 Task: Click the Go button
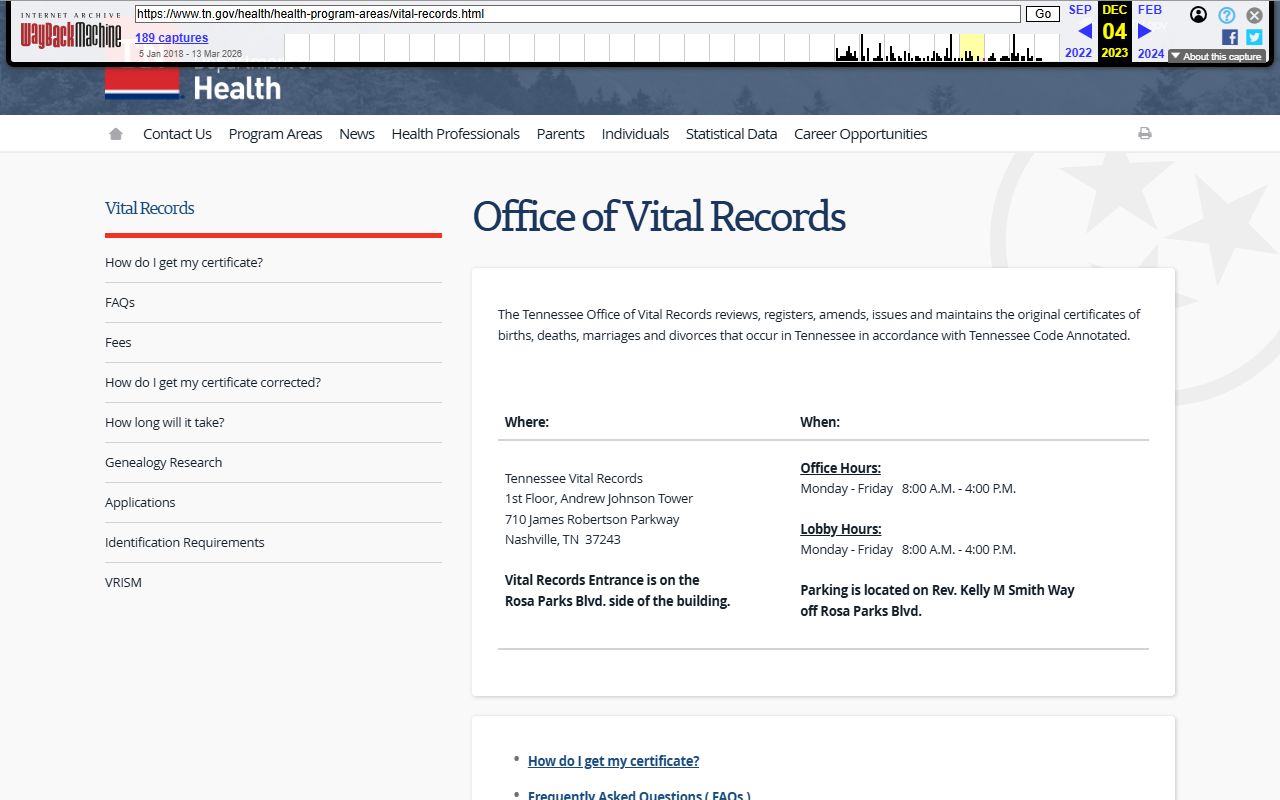[x=1043, y=14]
